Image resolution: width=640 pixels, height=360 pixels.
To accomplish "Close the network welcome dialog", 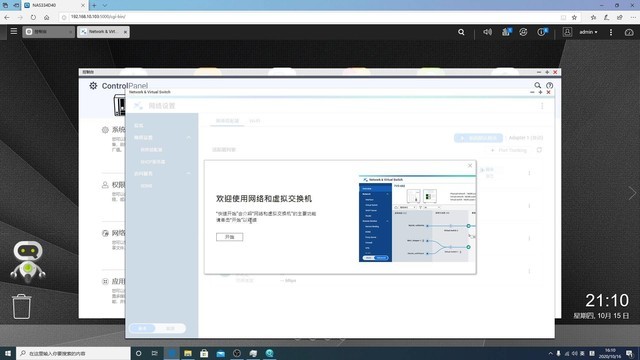I will coord(470,165).
